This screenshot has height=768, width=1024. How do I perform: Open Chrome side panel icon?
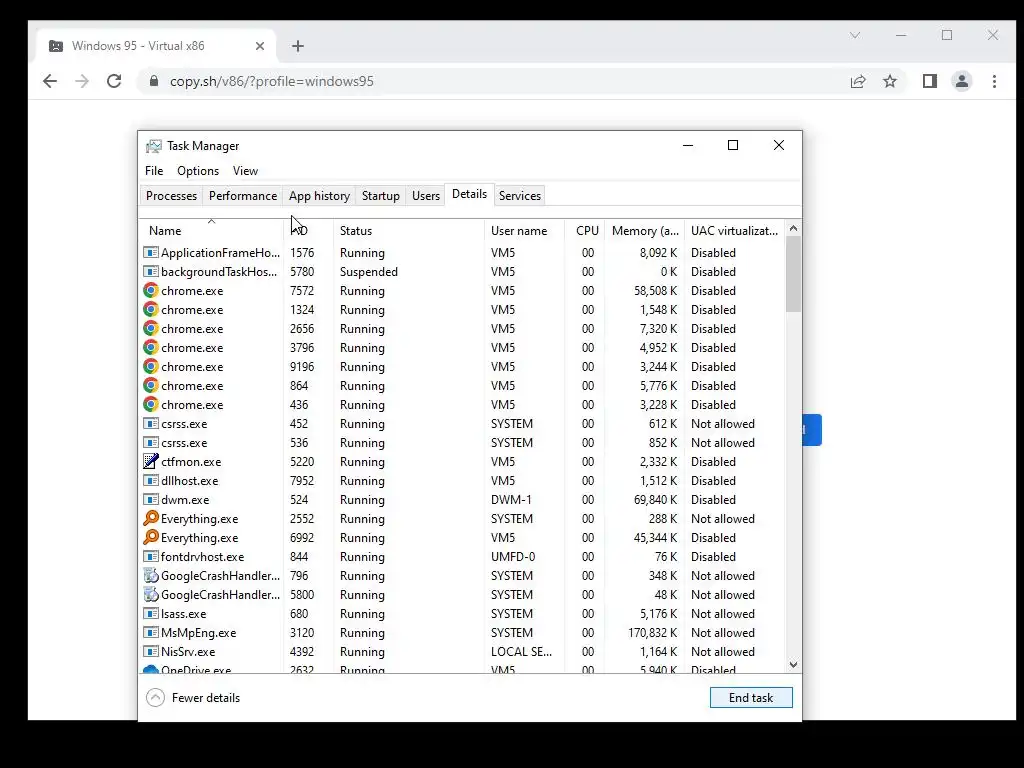[930, 81]
